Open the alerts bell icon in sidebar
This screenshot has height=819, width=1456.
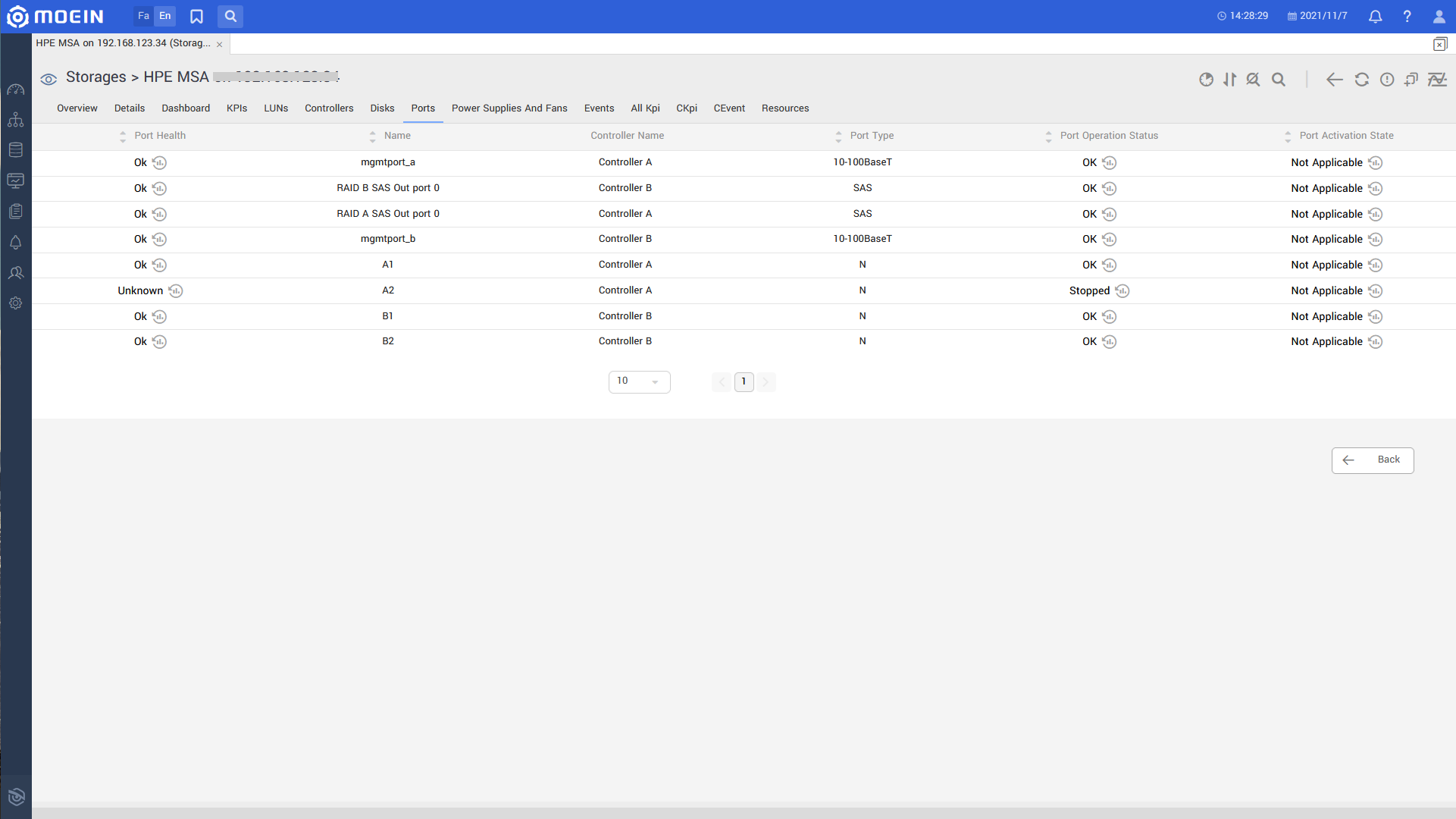point(16,242)
